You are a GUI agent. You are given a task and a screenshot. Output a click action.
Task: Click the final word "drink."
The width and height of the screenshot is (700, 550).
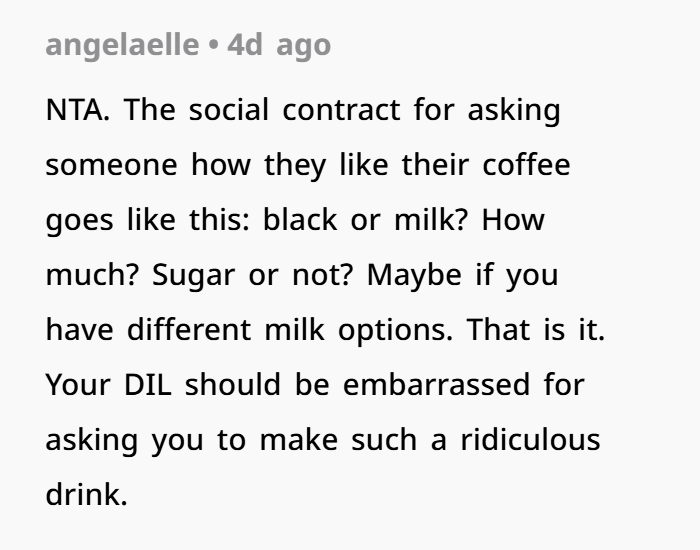point(87,495)
